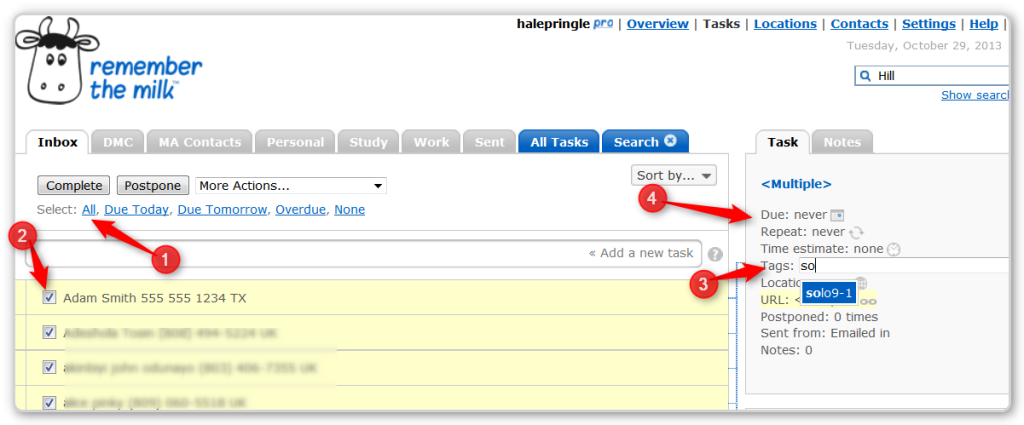Screen dimensions: 1024x425
Task: Select Overdue tasks link
Action: tap(300, 210)
